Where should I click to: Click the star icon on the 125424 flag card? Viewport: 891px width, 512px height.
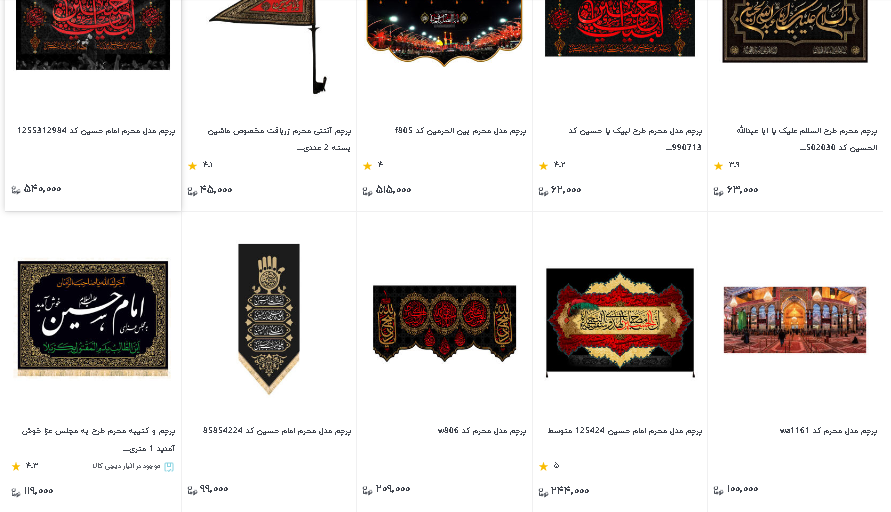[543, 467]
